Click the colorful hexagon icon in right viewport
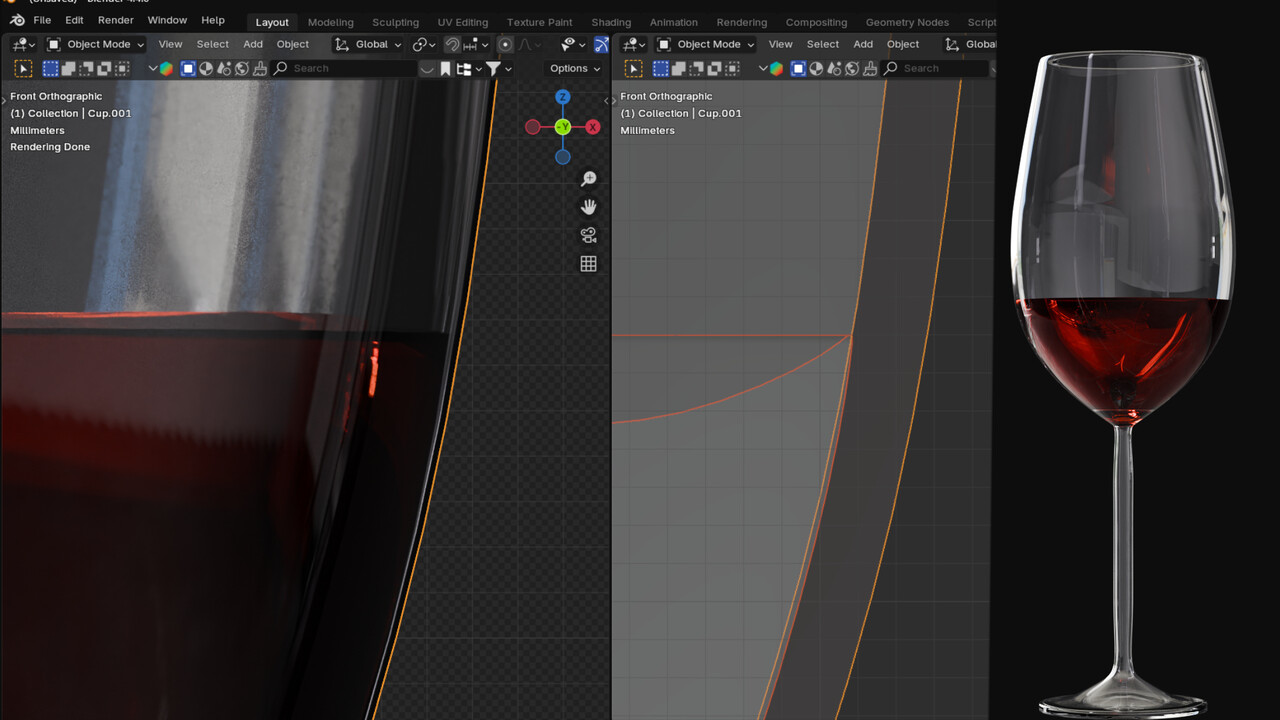This screenshot has width=1280, height=720. click(776, 68)
